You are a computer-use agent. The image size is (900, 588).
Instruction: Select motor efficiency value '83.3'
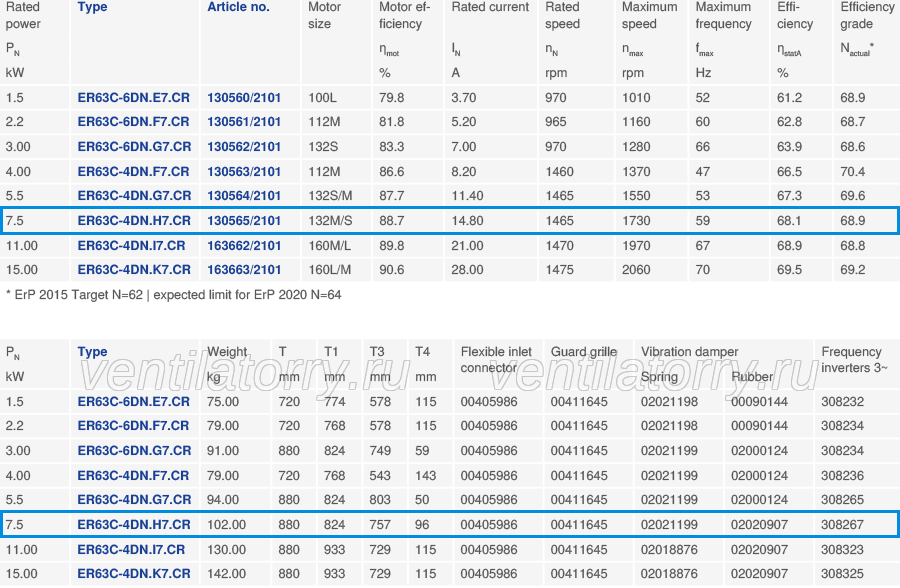[391, 146]
